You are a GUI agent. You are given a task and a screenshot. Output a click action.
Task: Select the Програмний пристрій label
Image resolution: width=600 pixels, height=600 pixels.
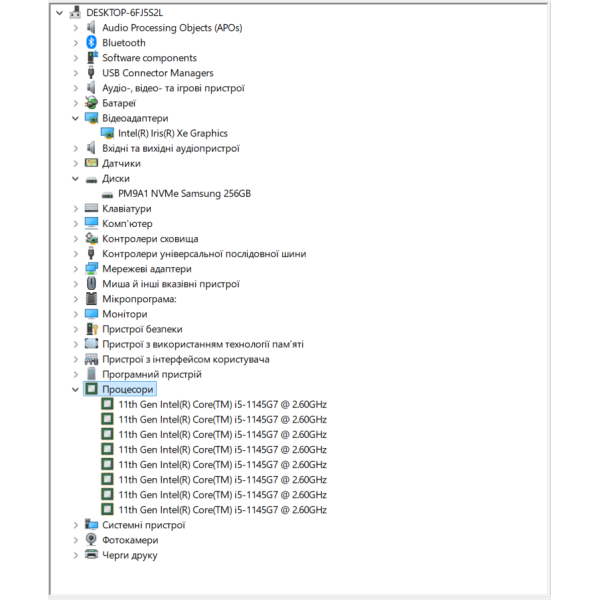(152, 375)
